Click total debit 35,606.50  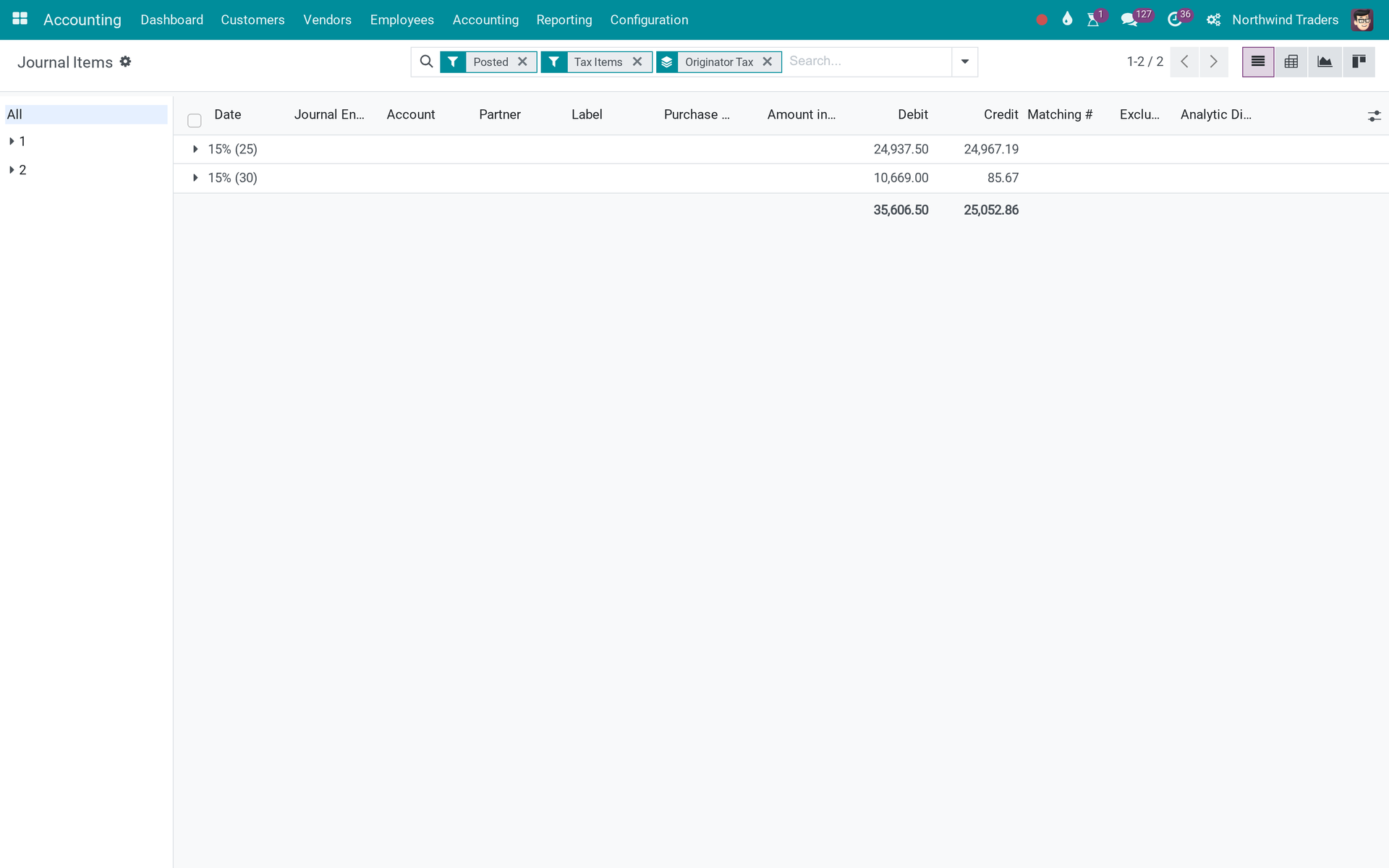coord(901,210)
